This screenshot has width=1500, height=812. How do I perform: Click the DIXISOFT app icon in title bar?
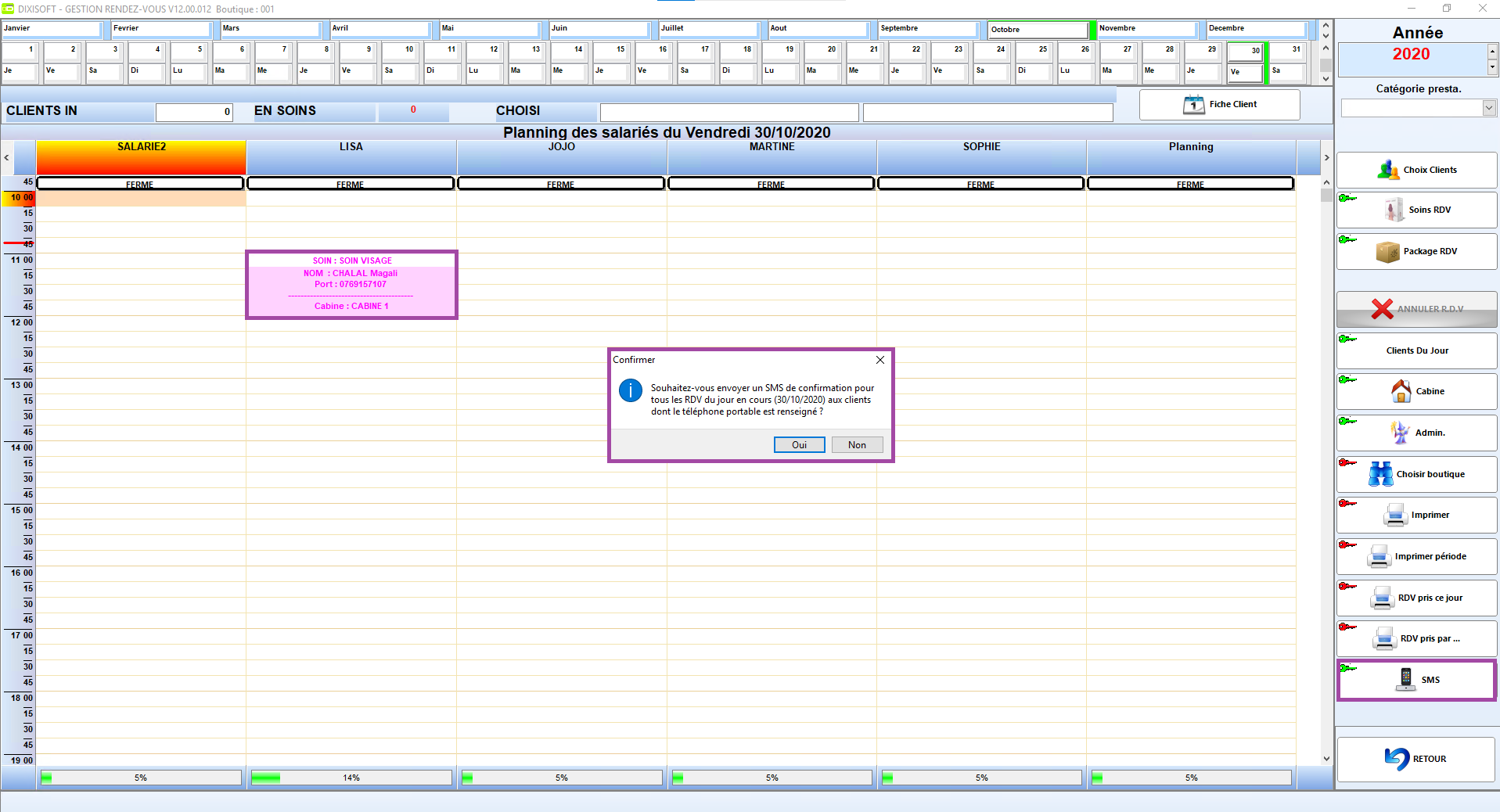8,9
